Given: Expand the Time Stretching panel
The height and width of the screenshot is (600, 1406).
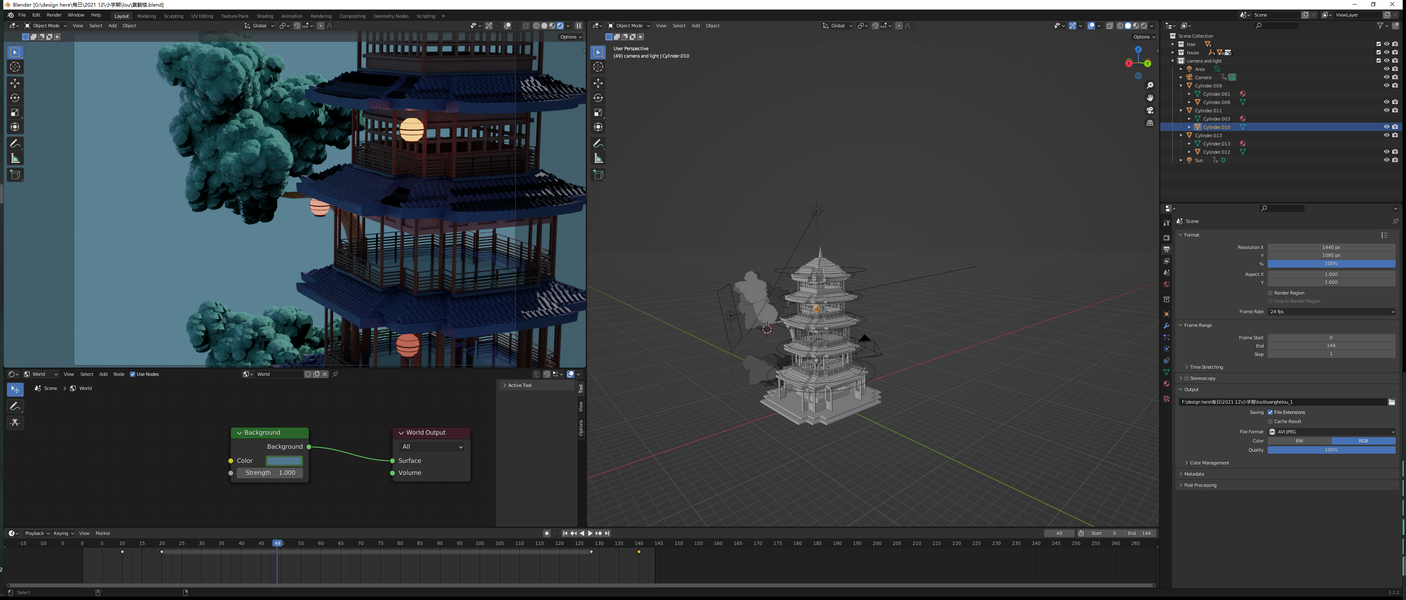Looking at the screenshot, I should pyautogui.click(x=1204, y=367).
